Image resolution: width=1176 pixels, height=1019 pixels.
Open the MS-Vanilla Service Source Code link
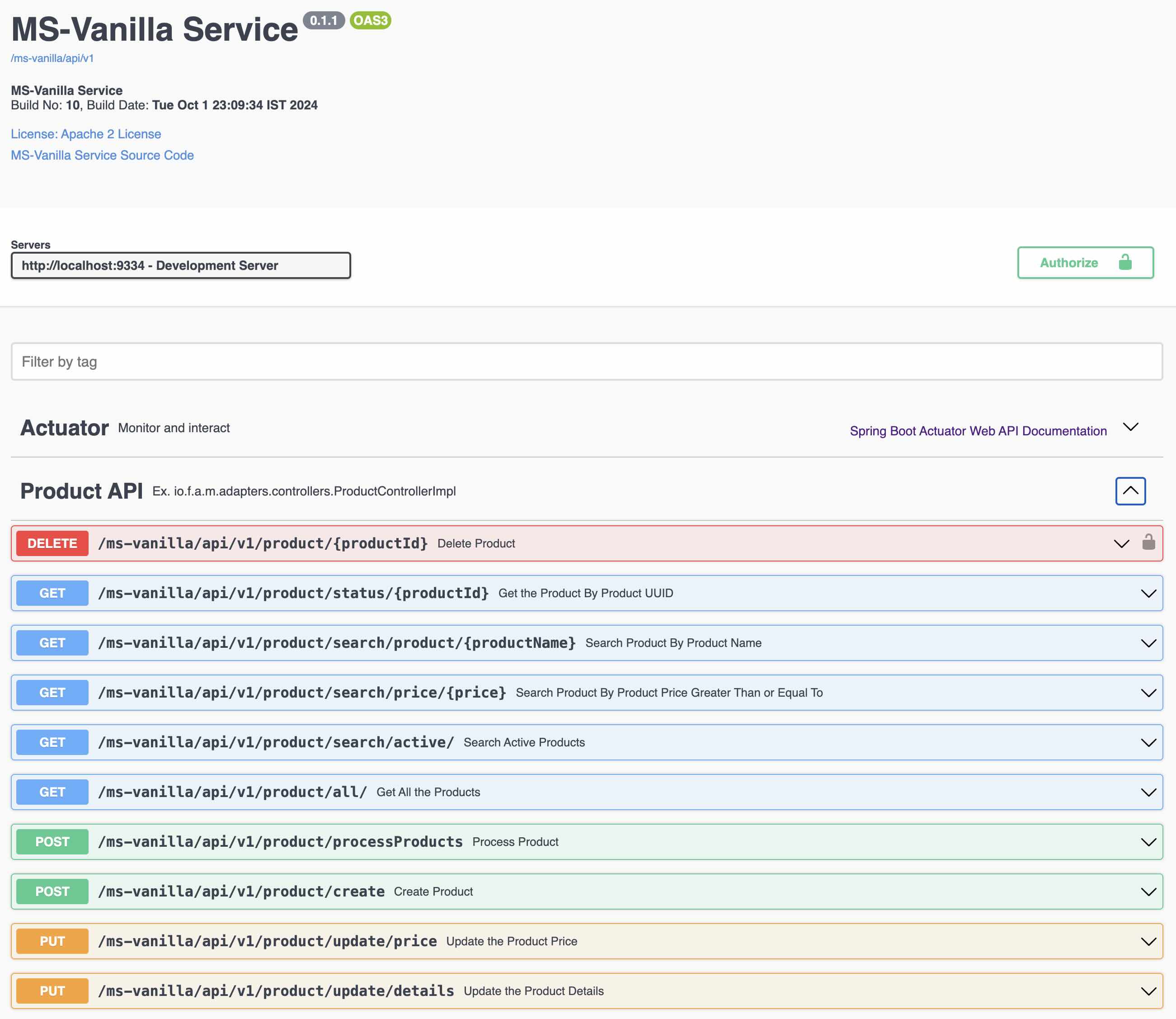(102, 155)
